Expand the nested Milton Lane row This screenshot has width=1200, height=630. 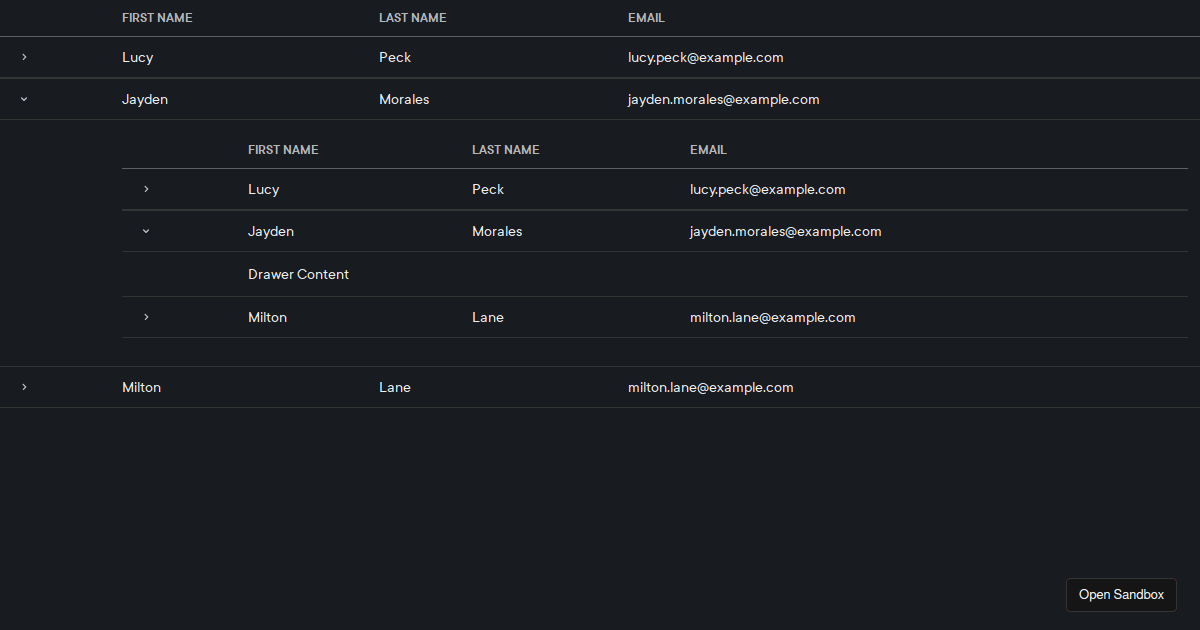tap(146, 317)
